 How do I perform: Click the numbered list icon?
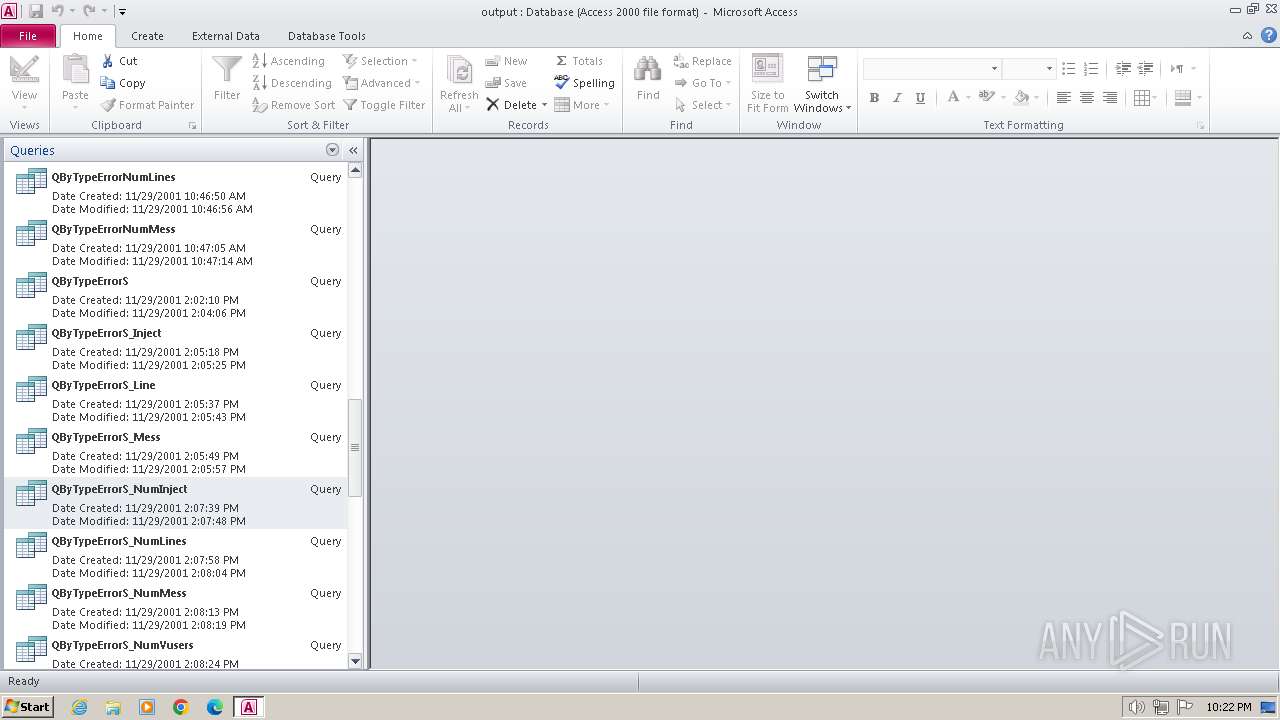tap(1091, 69)
